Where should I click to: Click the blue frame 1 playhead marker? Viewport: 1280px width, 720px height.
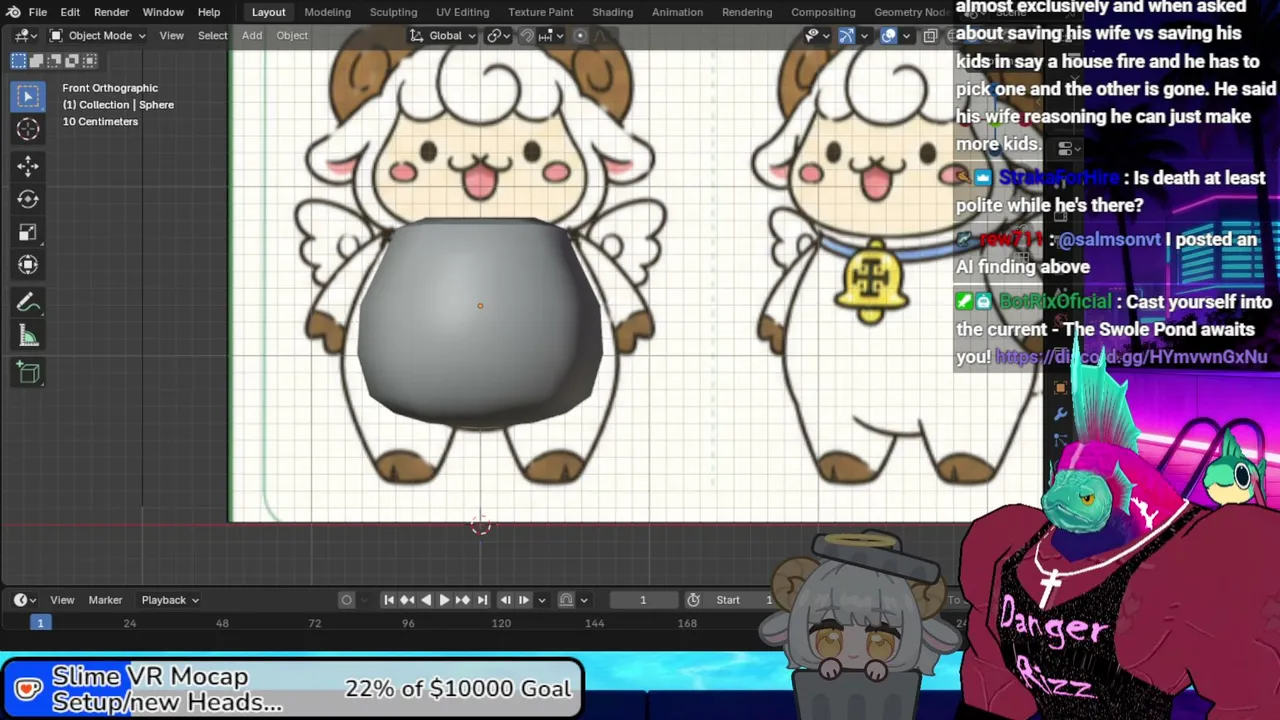point(40,623)
